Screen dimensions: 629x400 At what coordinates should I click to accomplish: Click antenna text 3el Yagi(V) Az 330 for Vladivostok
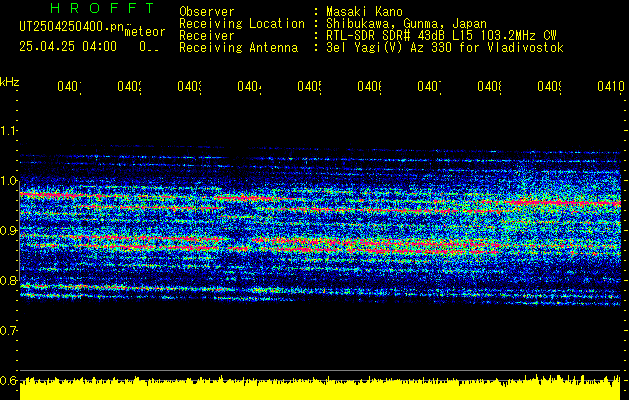tap(445, 48)
